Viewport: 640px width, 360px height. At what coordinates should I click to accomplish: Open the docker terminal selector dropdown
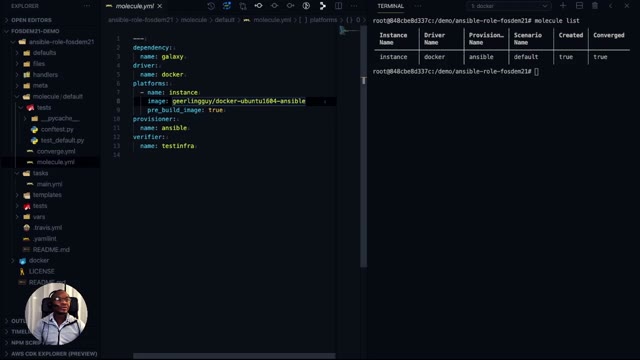(x=508, y=6)
